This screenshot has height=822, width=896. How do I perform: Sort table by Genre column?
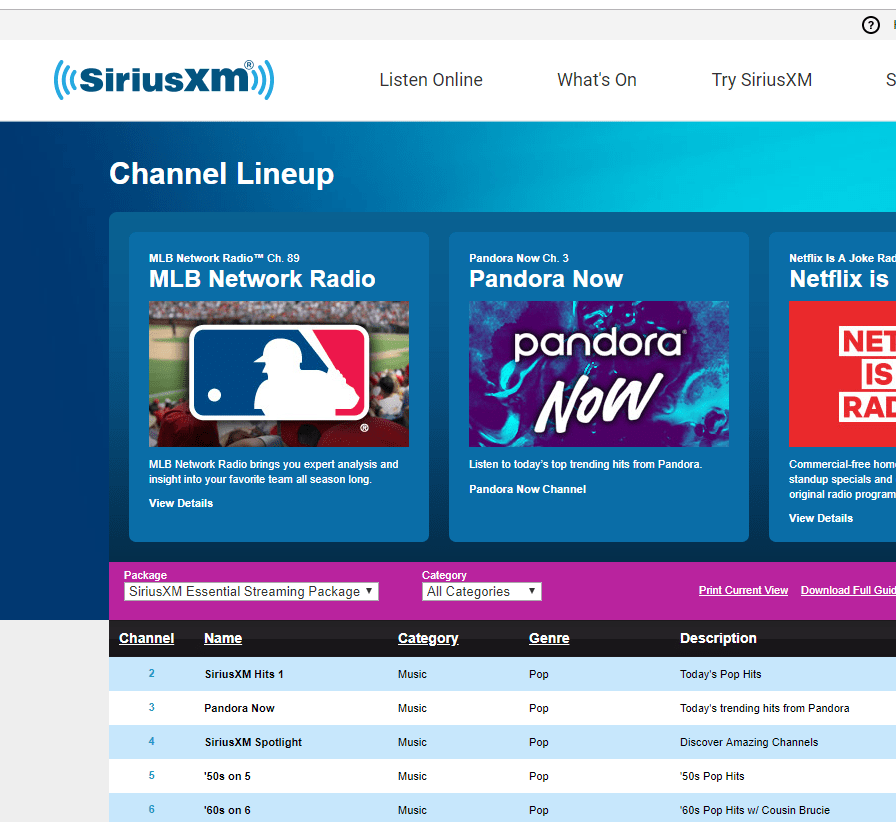click(x=549, y=638)
